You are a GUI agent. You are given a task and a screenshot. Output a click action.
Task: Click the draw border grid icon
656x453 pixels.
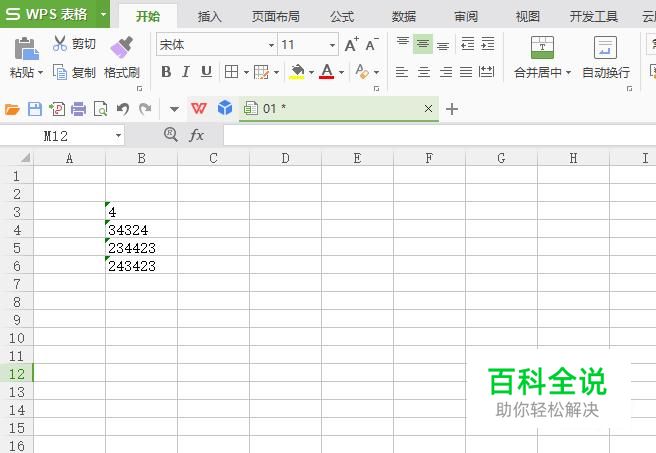(x=261, y=72)
